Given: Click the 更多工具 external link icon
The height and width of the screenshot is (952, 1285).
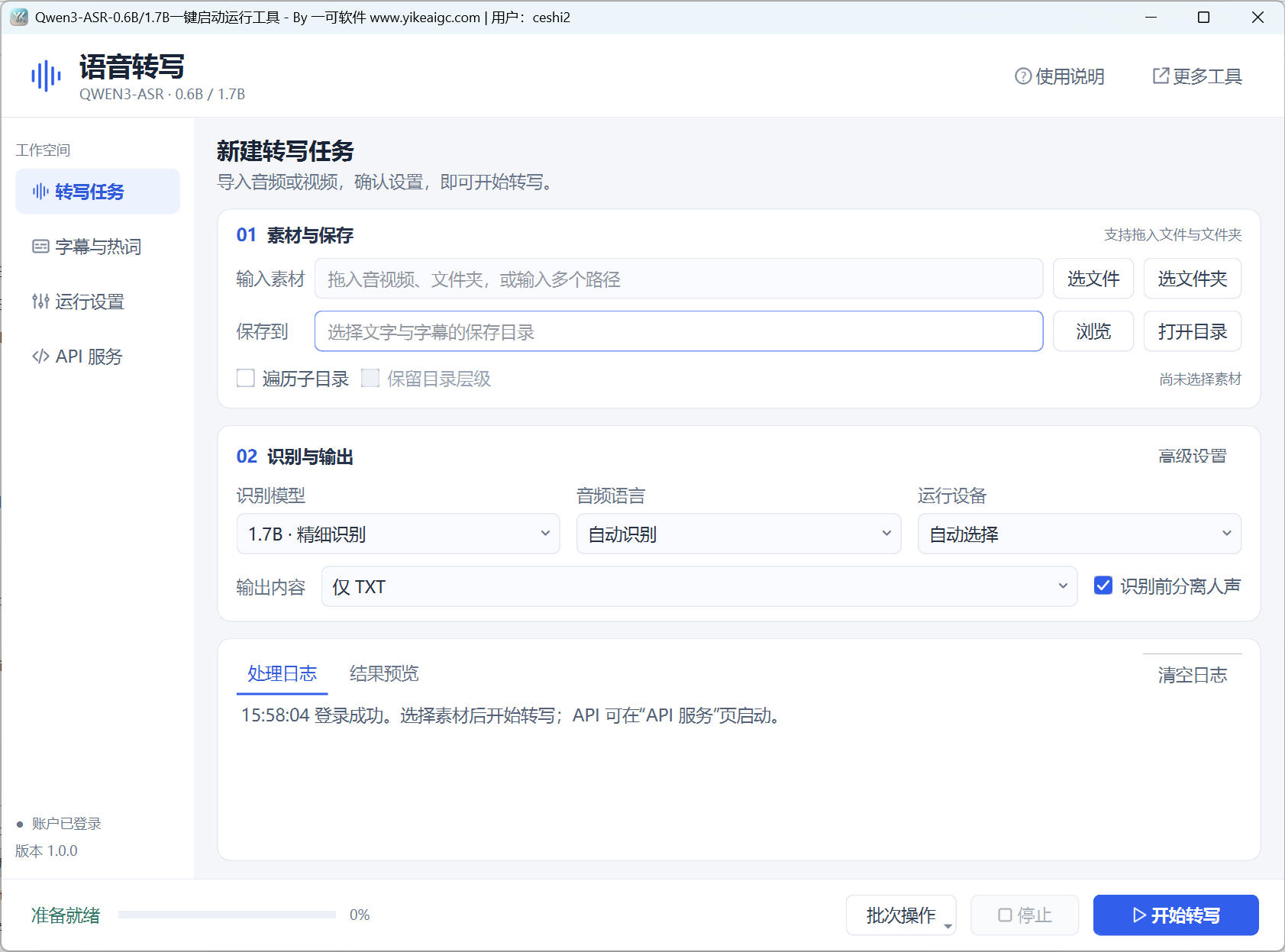Looking at the screenshot, I should (x=1160, y=76).
